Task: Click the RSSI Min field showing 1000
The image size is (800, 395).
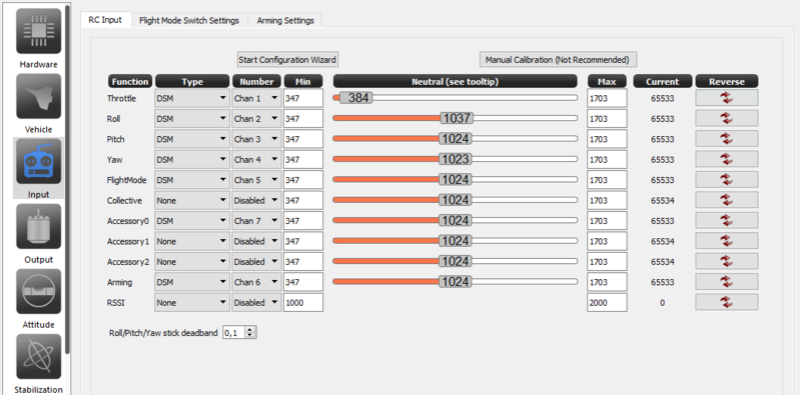Action: 303,302
